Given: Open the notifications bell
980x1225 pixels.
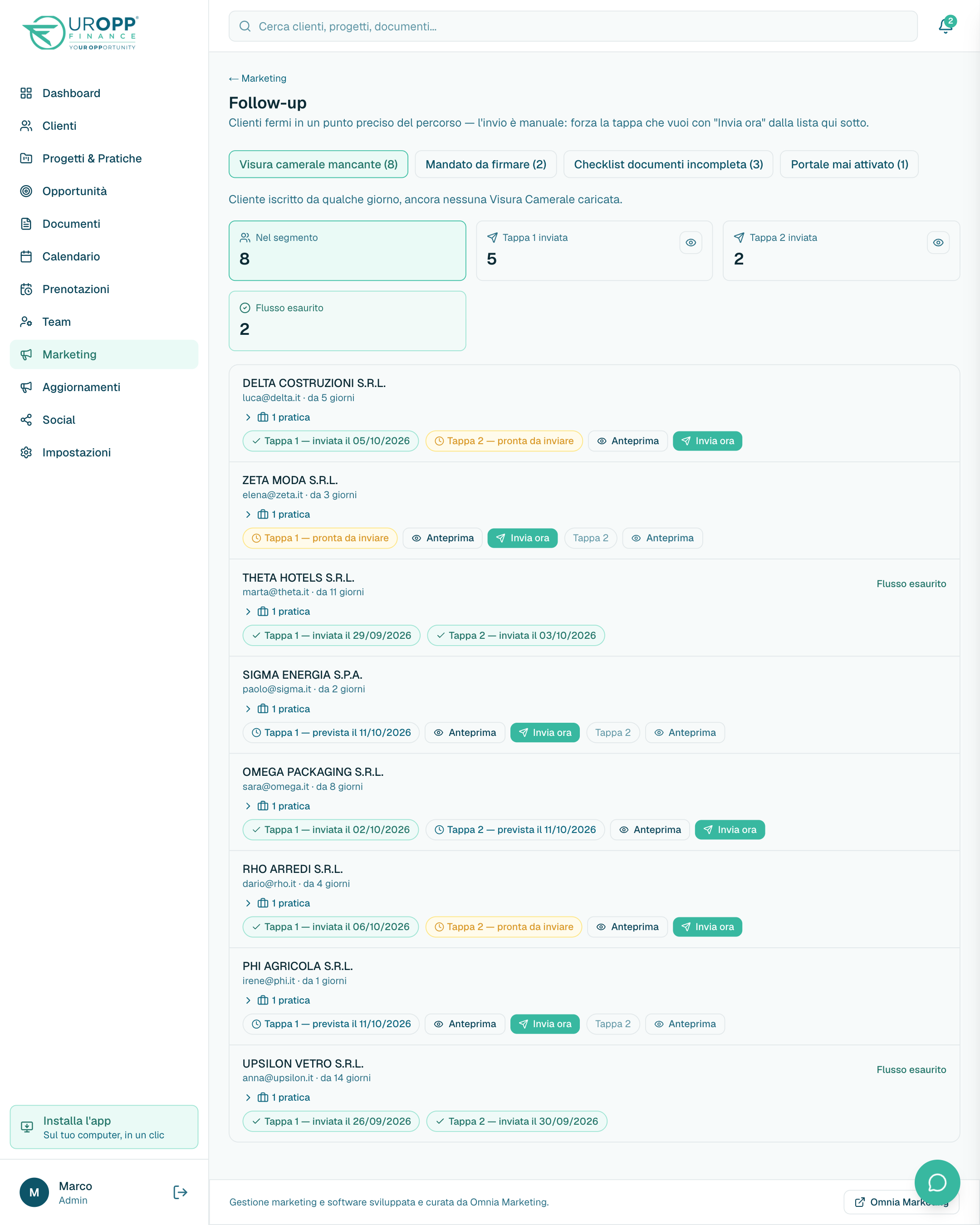Looking at the screenshot, I should coord(946,26).
